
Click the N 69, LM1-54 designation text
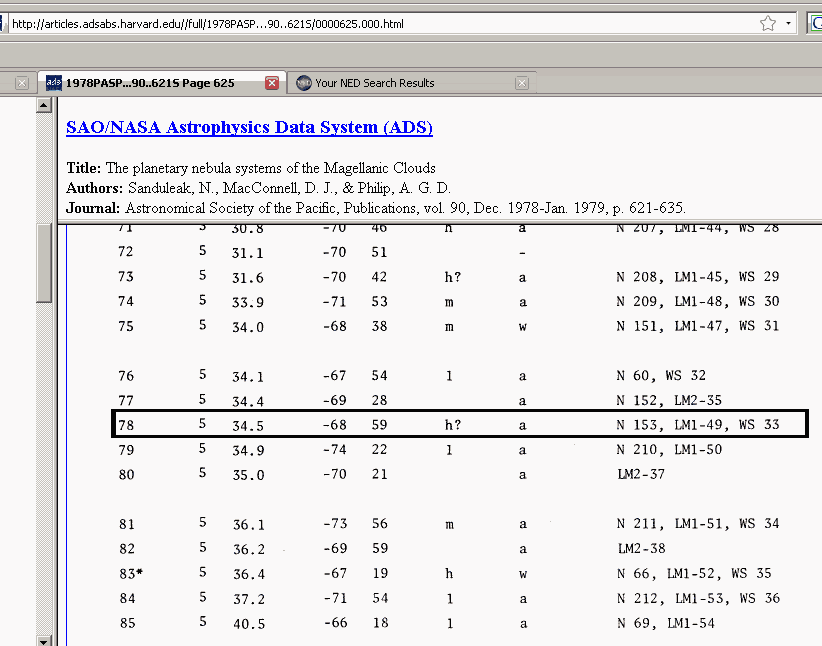665,624
